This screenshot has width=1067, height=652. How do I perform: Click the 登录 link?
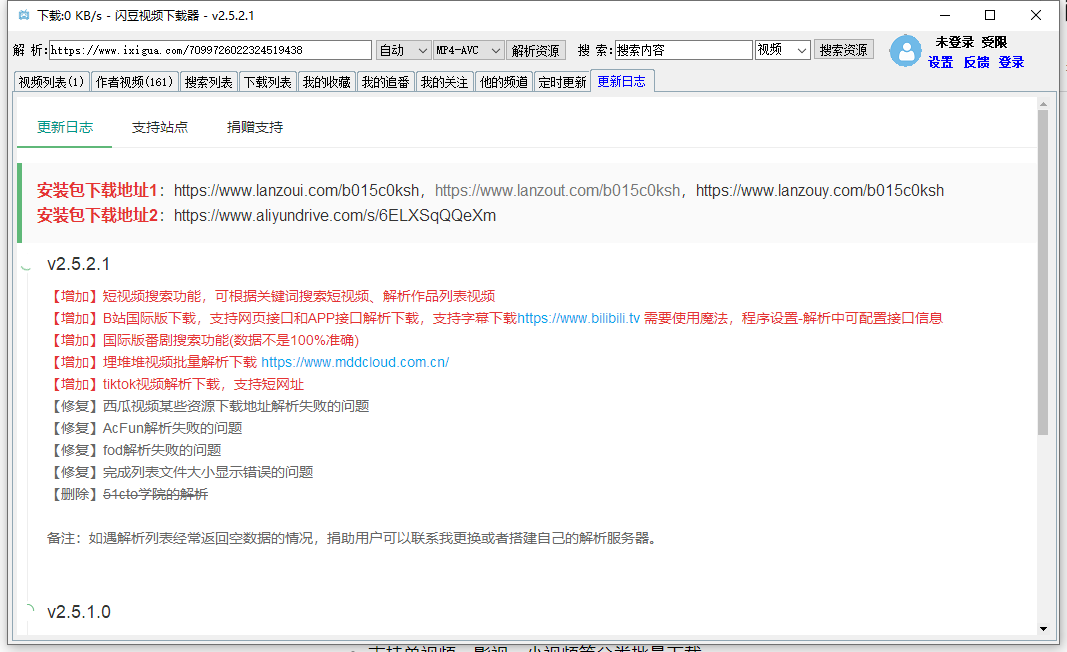click(1011, 62)
